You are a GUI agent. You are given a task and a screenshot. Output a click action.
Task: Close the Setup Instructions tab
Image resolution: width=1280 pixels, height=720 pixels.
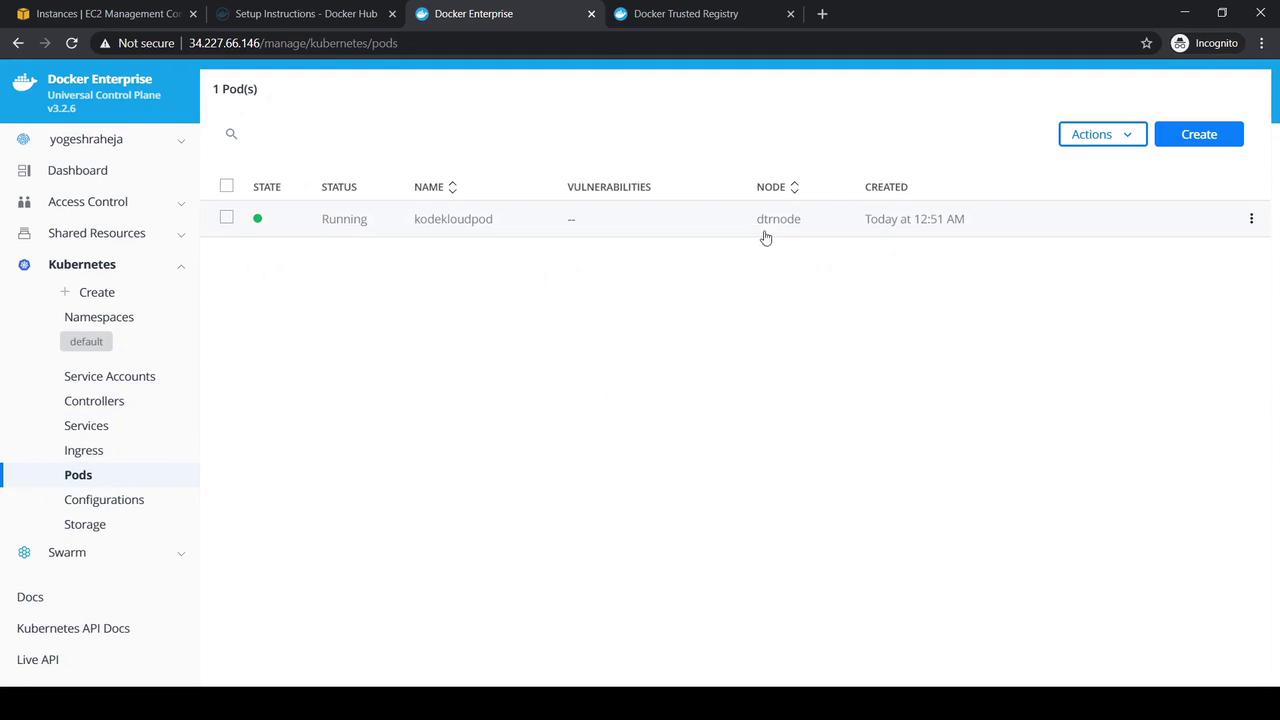click(392, 14)
